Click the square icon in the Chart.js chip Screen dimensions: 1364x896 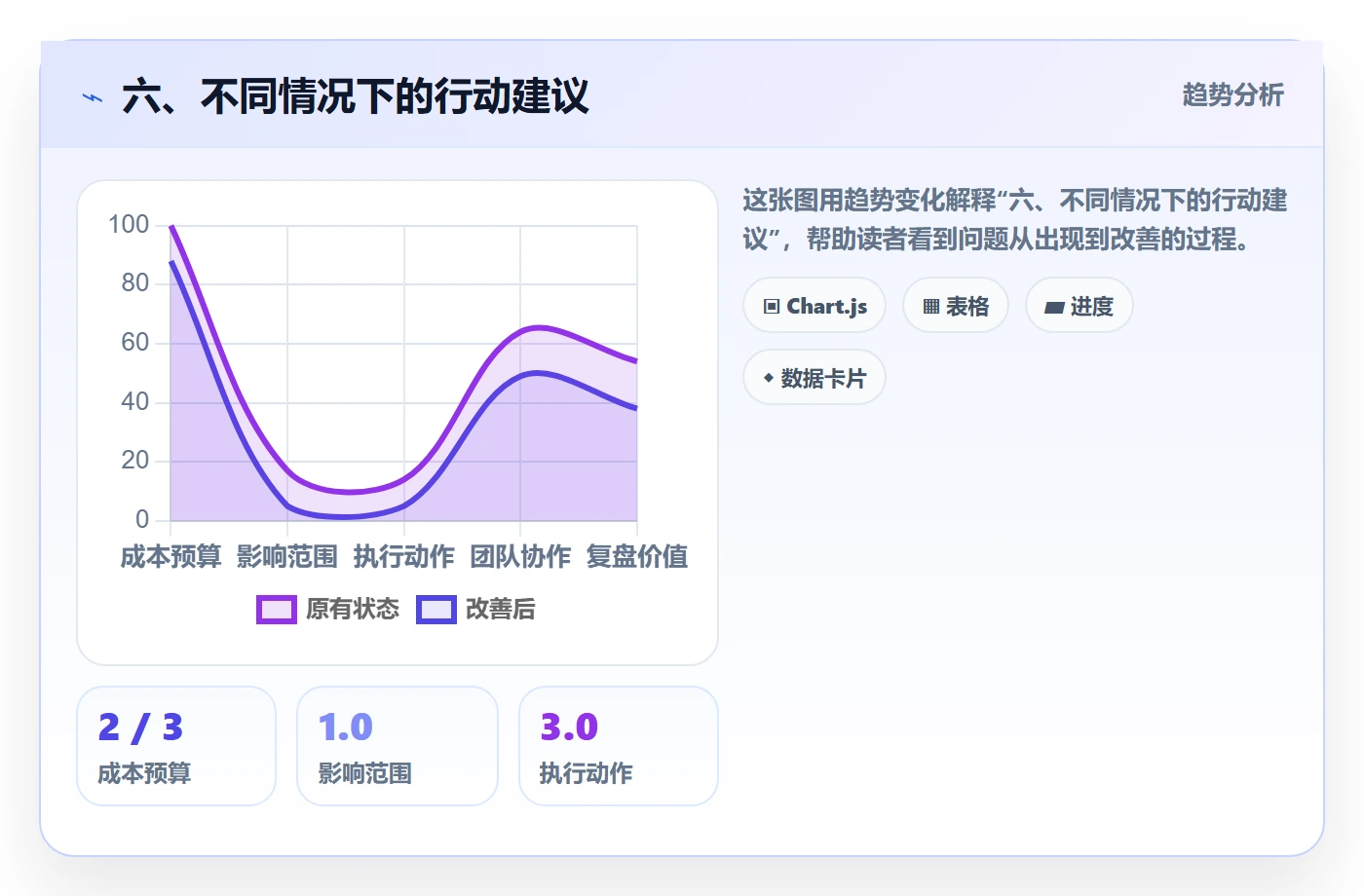pos(772,307)
